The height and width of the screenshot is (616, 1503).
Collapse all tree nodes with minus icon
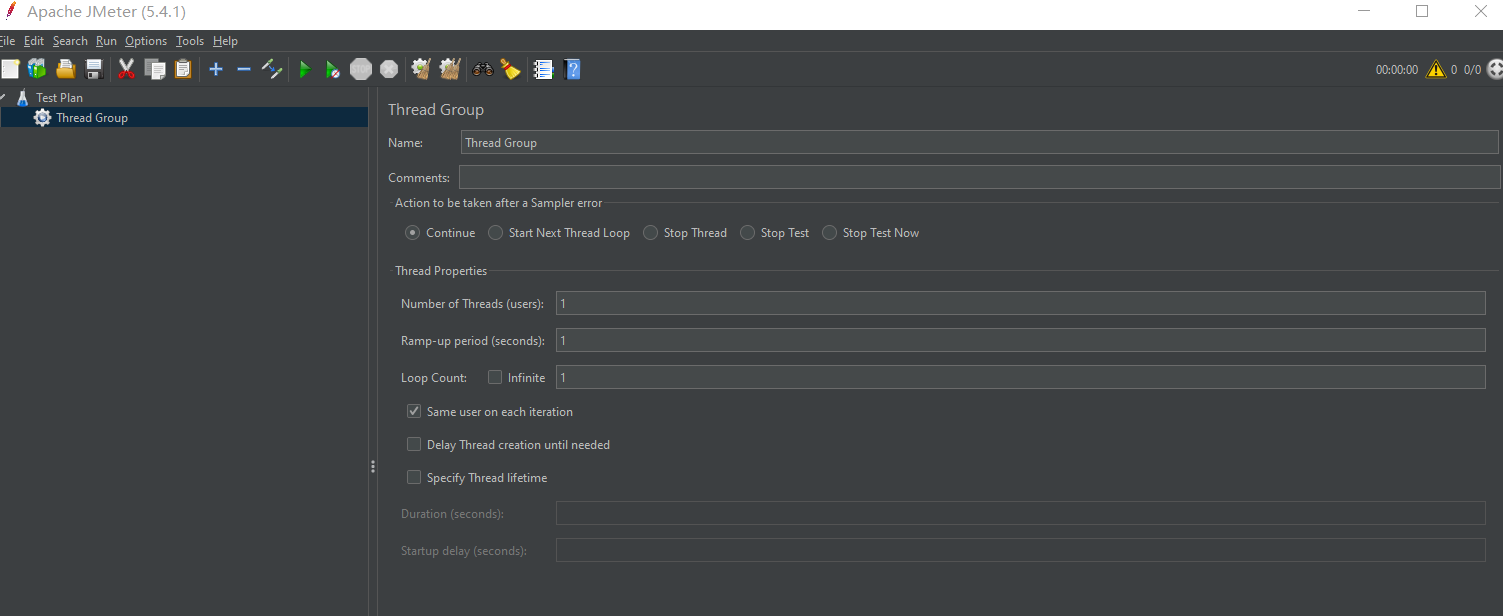(243, 69)
